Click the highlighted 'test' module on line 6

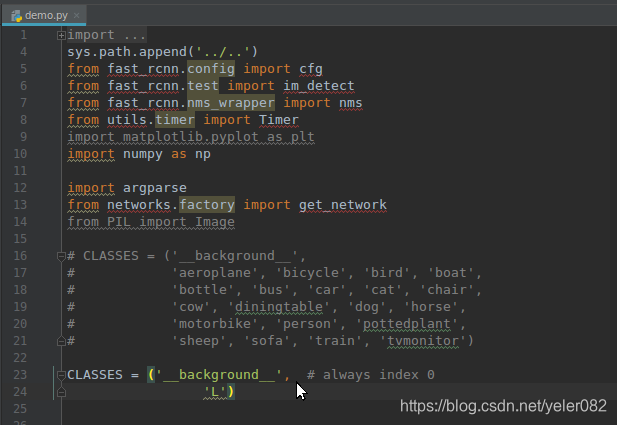pyautogui.click(x=203, y=86)
